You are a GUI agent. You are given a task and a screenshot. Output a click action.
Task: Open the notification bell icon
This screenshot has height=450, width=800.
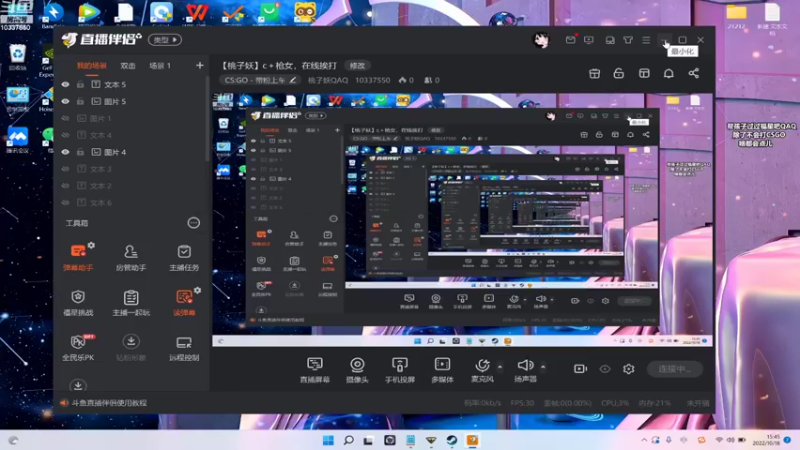point(668,73)
